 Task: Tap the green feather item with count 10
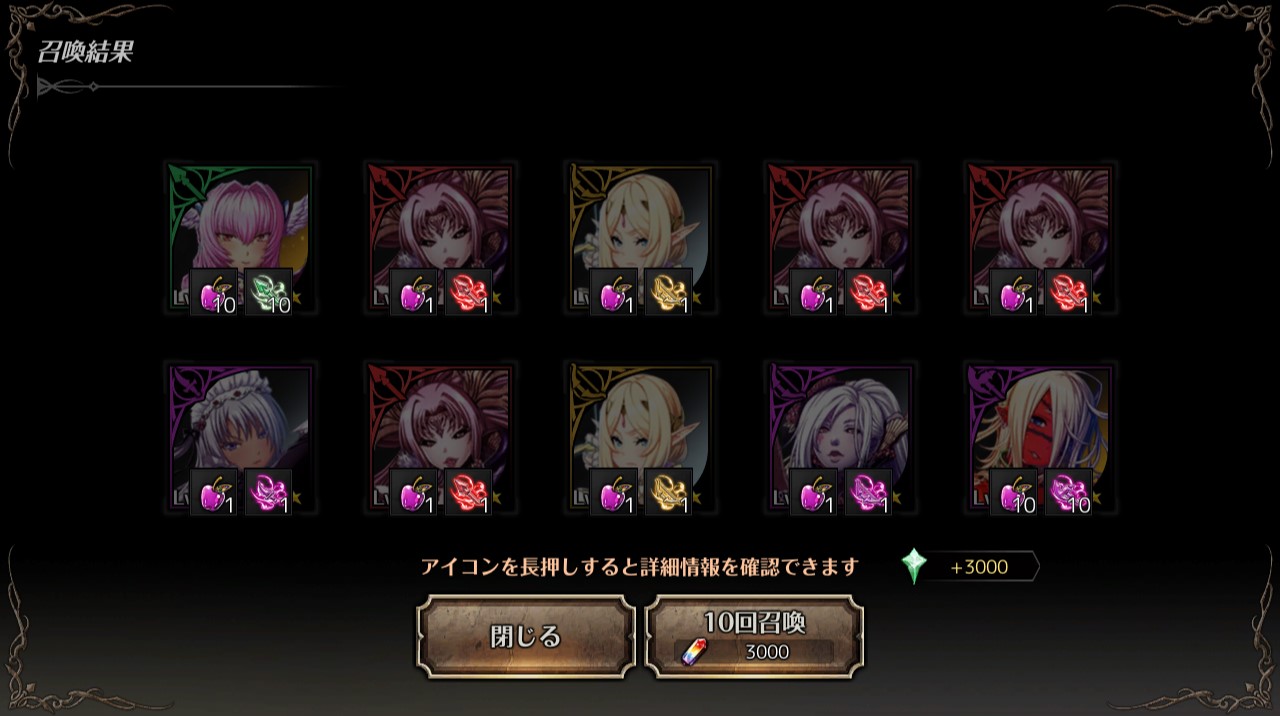tap(269, 292)
